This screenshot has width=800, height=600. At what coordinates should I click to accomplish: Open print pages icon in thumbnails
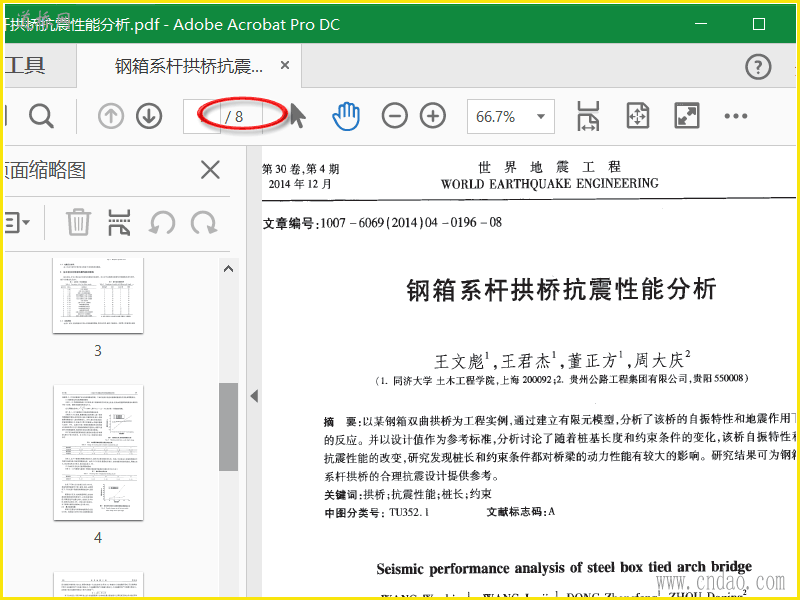119,222
